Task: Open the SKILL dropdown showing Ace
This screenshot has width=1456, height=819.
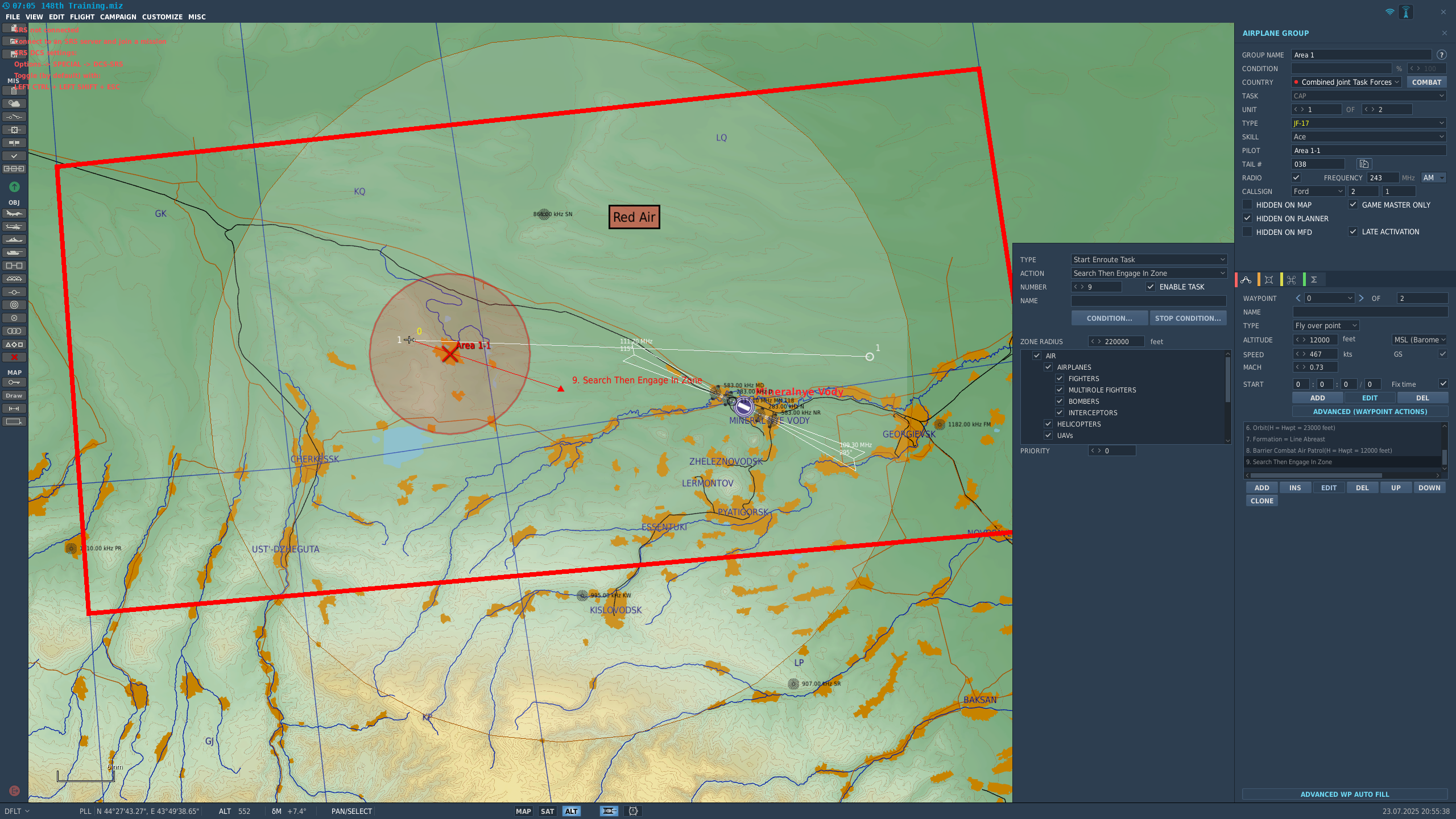Action: pos(1368,137)
